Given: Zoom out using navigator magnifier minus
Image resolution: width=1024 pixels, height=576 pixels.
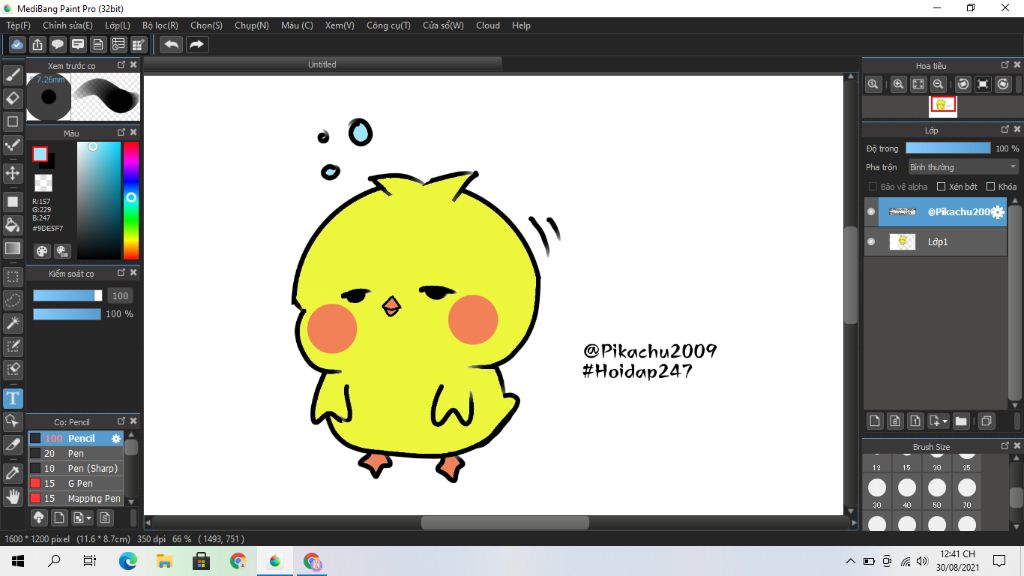Looking at the screenshot, I should click(x=938, y=84).
